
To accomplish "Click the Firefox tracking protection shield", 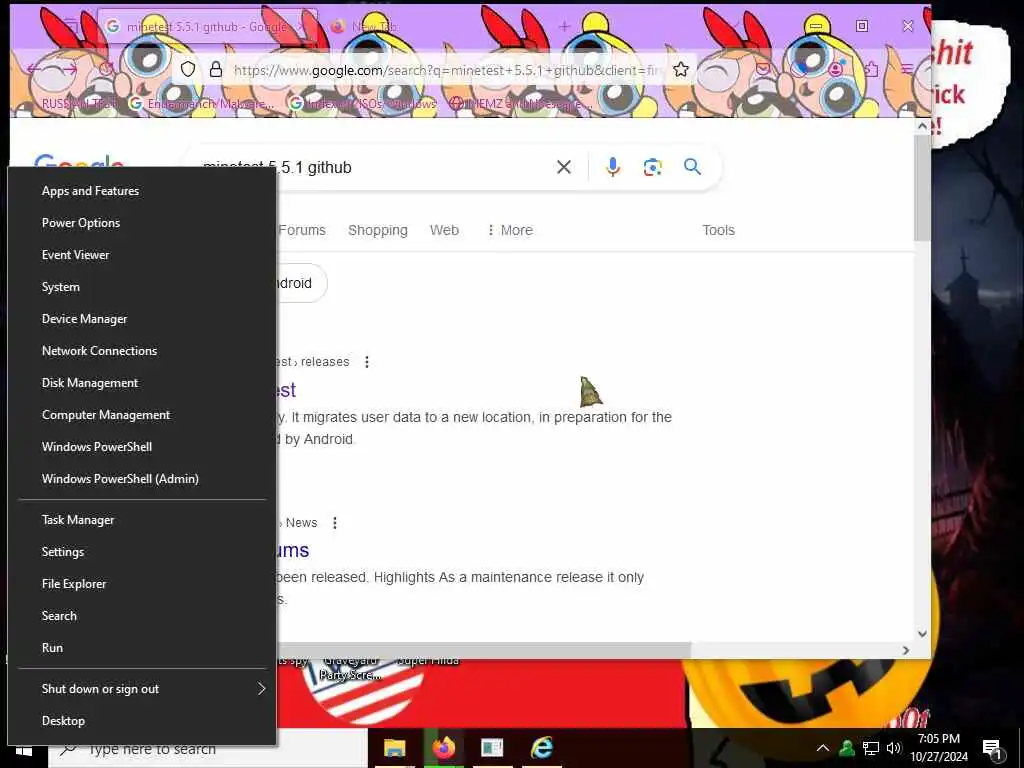I will pos(188,69).
